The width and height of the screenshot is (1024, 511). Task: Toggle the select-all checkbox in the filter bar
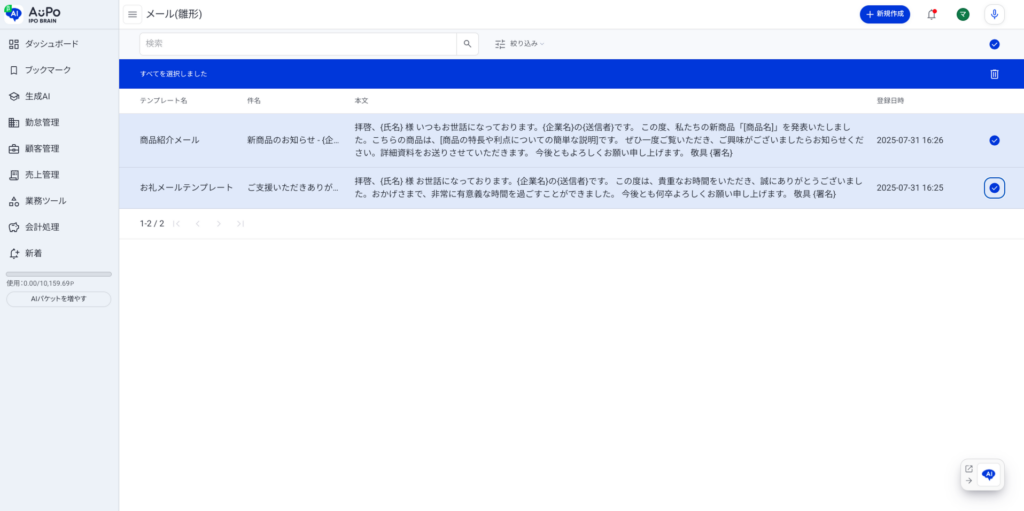994,44
